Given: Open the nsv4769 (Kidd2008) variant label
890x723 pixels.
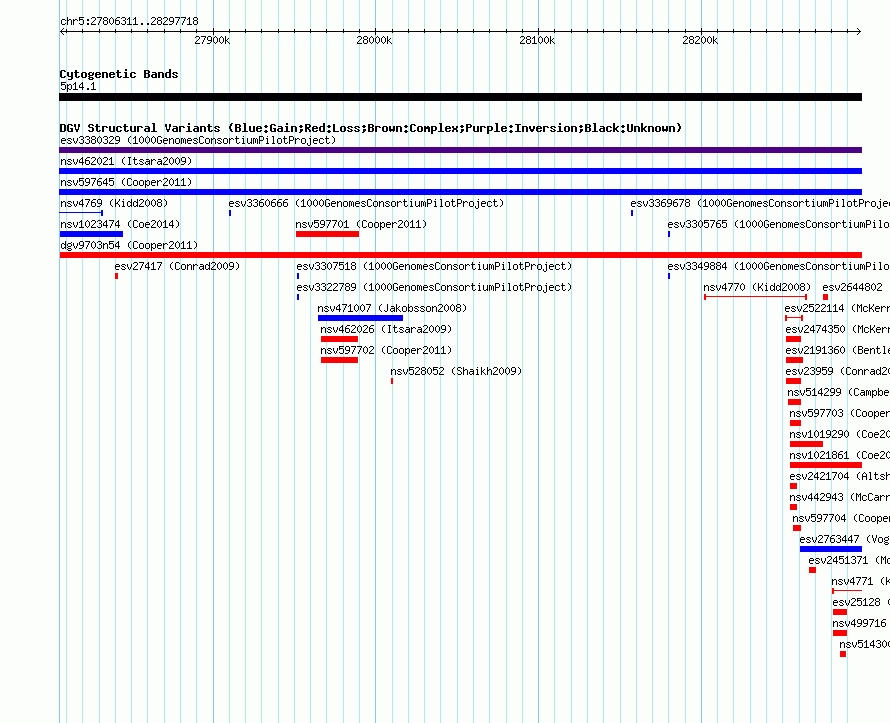Looking at the screenshot, I should 114,203.
